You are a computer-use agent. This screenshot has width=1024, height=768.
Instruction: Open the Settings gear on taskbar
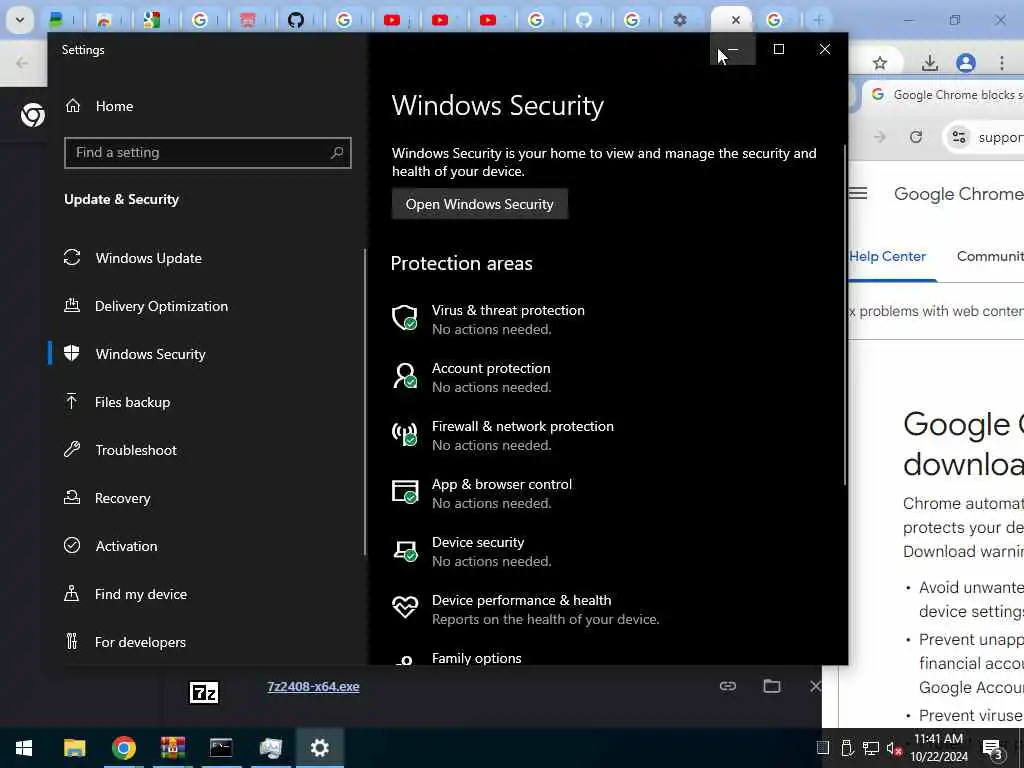(x=319, y=748)
